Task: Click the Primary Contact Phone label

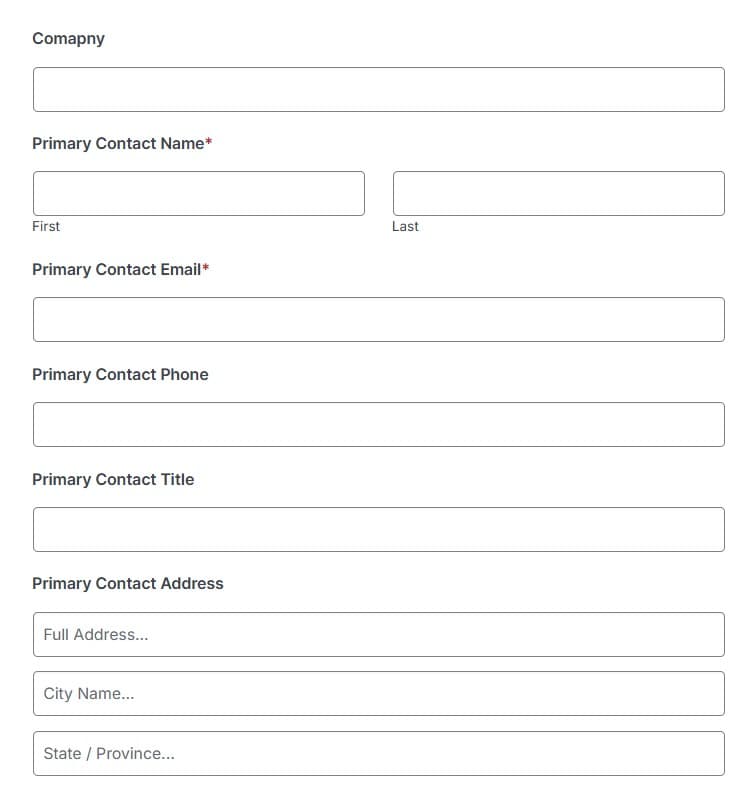Action: pyautogui.click(x=120, y=374)
